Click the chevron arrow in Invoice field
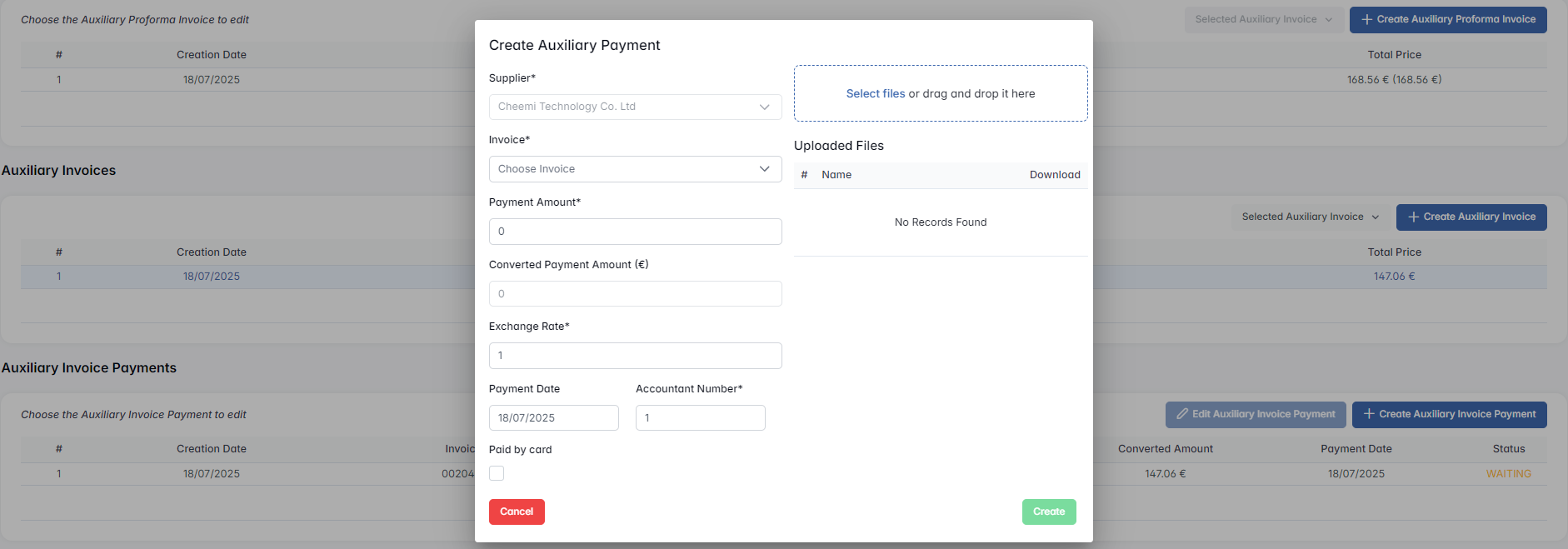Viewport: 1568px width, 549px height. click(x=764, y=169)
